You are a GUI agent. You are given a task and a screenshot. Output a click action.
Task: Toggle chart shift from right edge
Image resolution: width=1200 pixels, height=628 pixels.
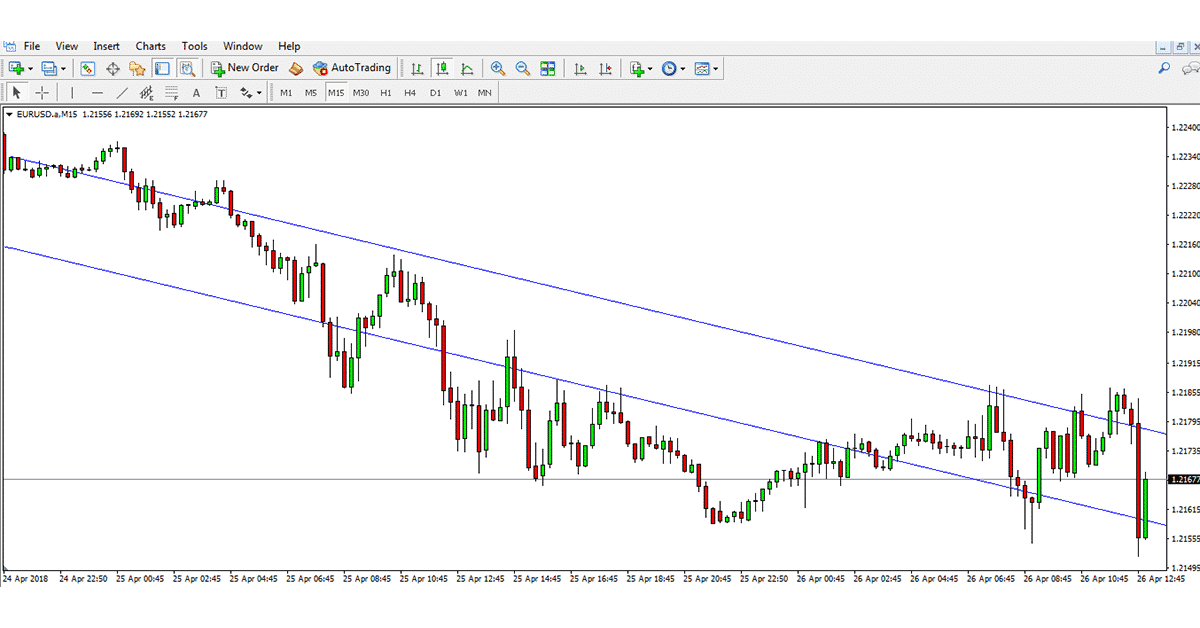[x=604, y=68]
